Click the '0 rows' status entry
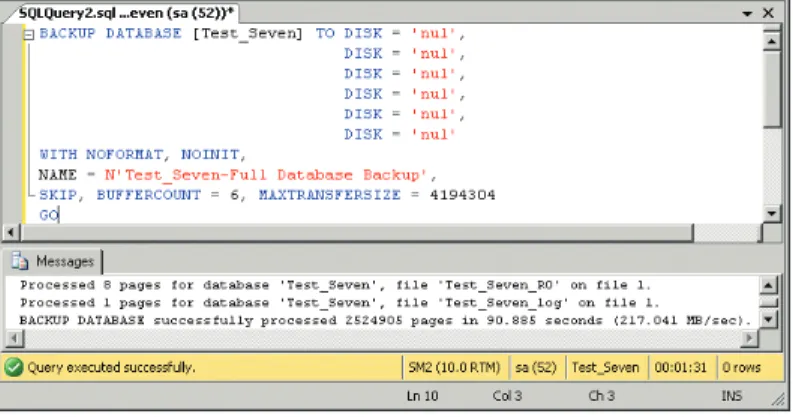 tap(741, 367)
